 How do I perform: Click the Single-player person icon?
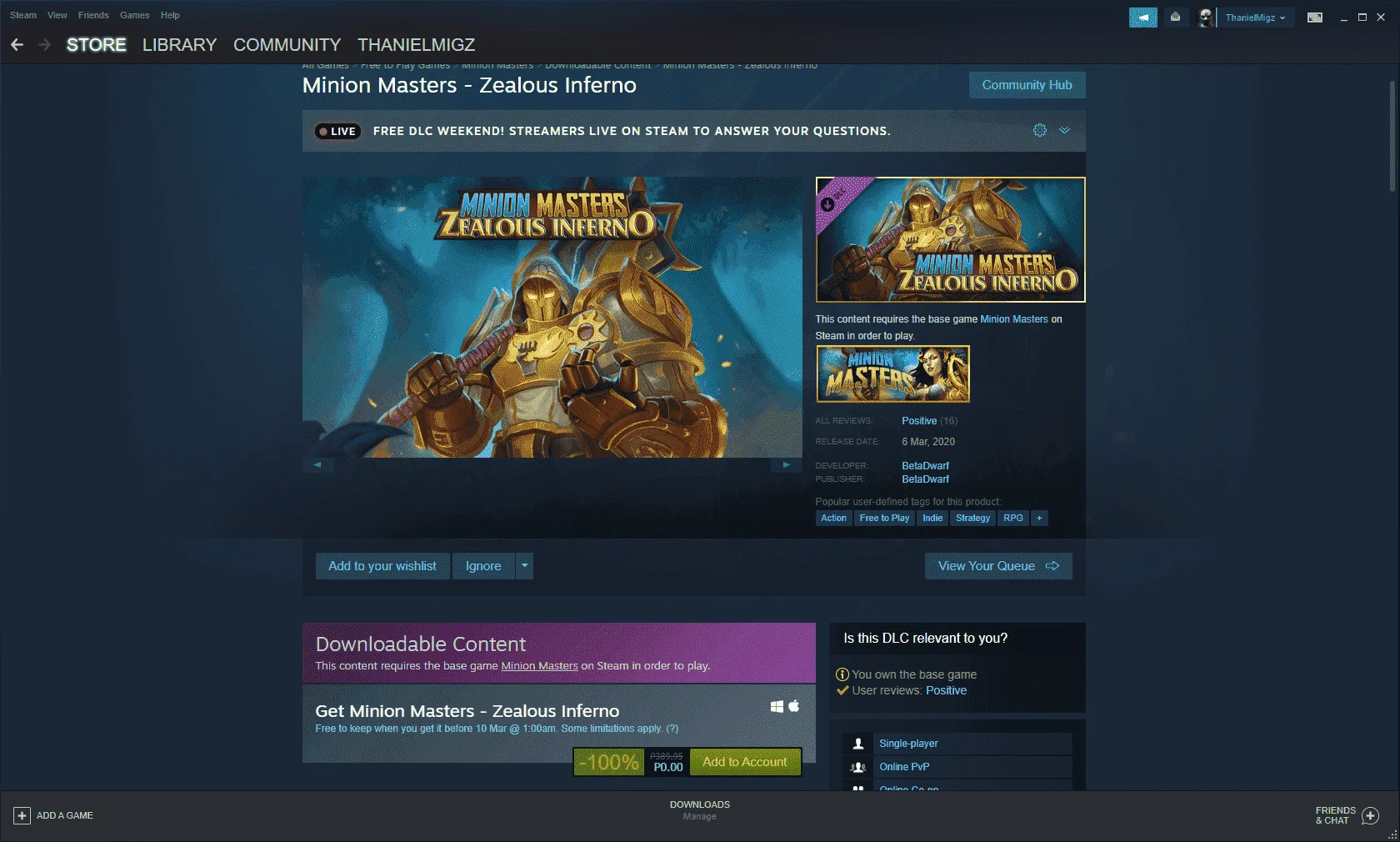(x=858, y=744)
